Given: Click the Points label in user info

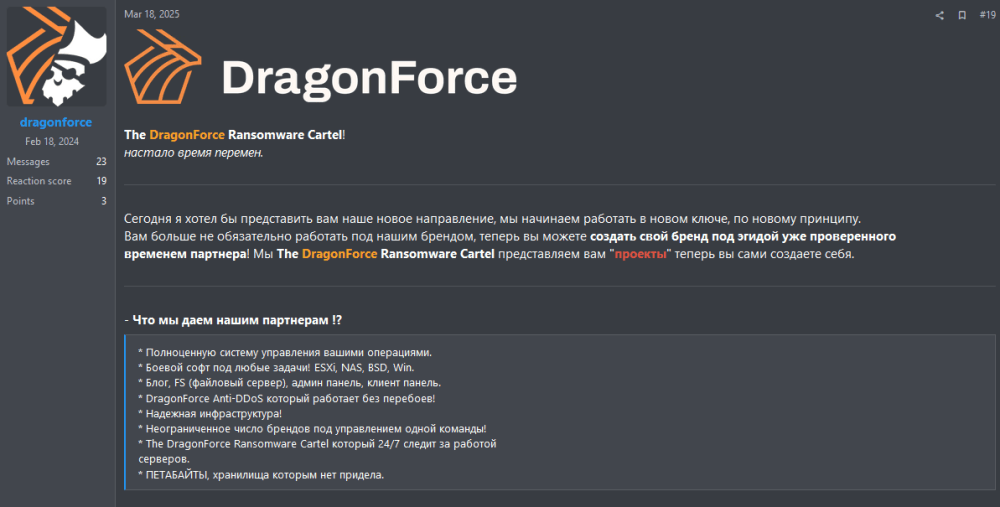Looking at the screenshot, I should (20, 201).
